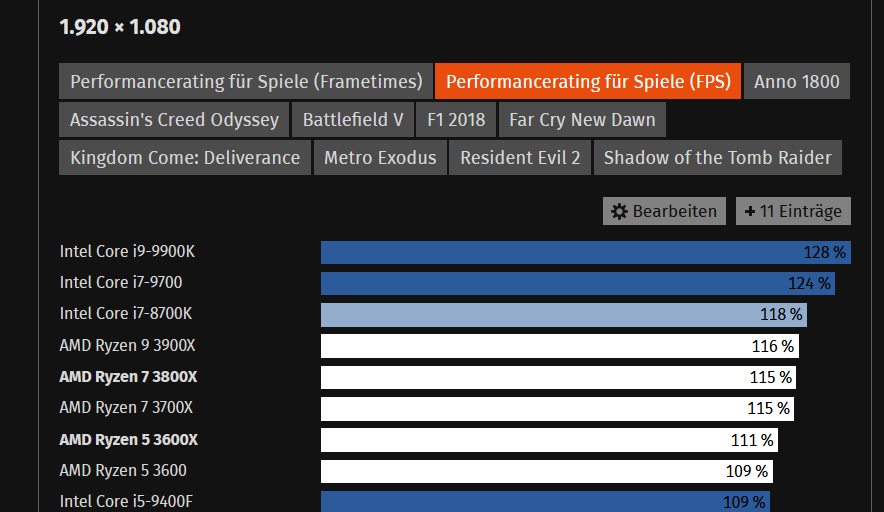The width and height of the screenshot is (884, 512).
Task: Open the Resident Evil 2 tab
Action: (x=520, y=157)
